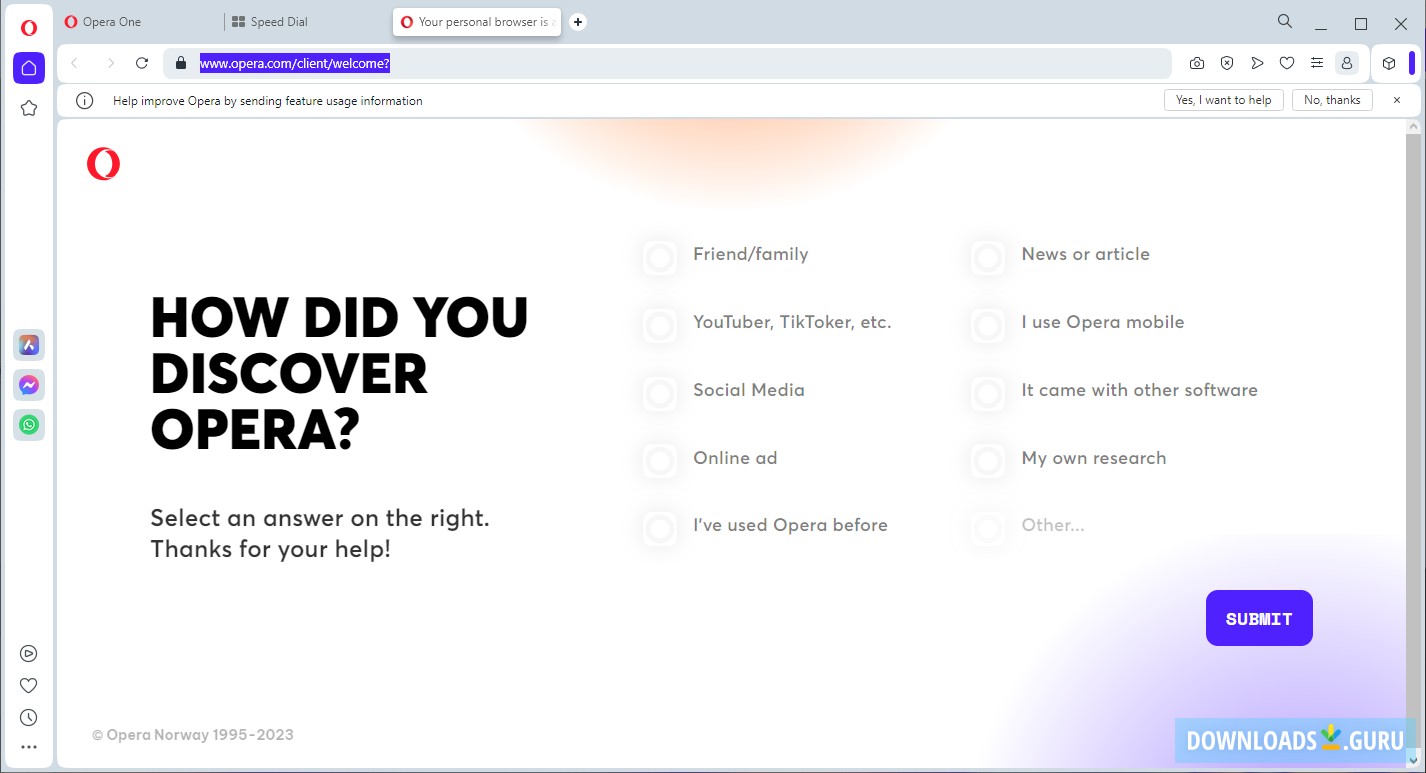Viewport: 1426px width, 773px height.
Task: Go forward to the next page
Action: [110, 63]
